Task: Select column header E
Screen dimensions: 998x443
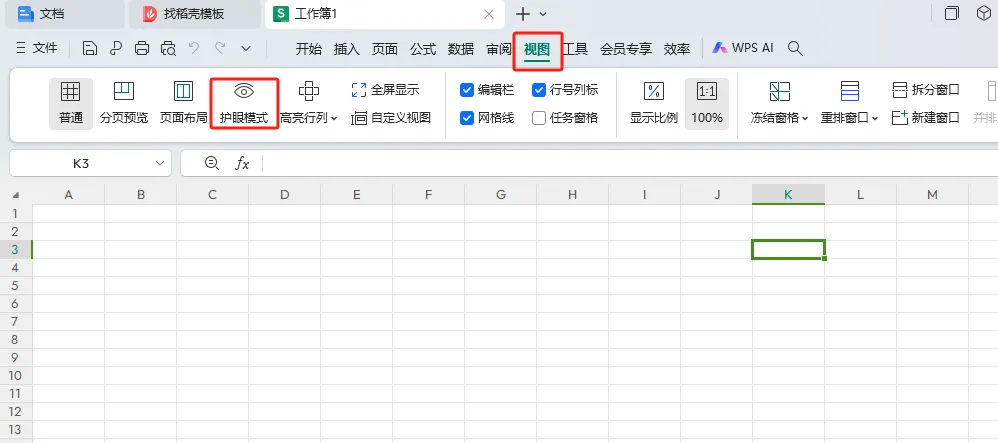Action: click(356, 195)
